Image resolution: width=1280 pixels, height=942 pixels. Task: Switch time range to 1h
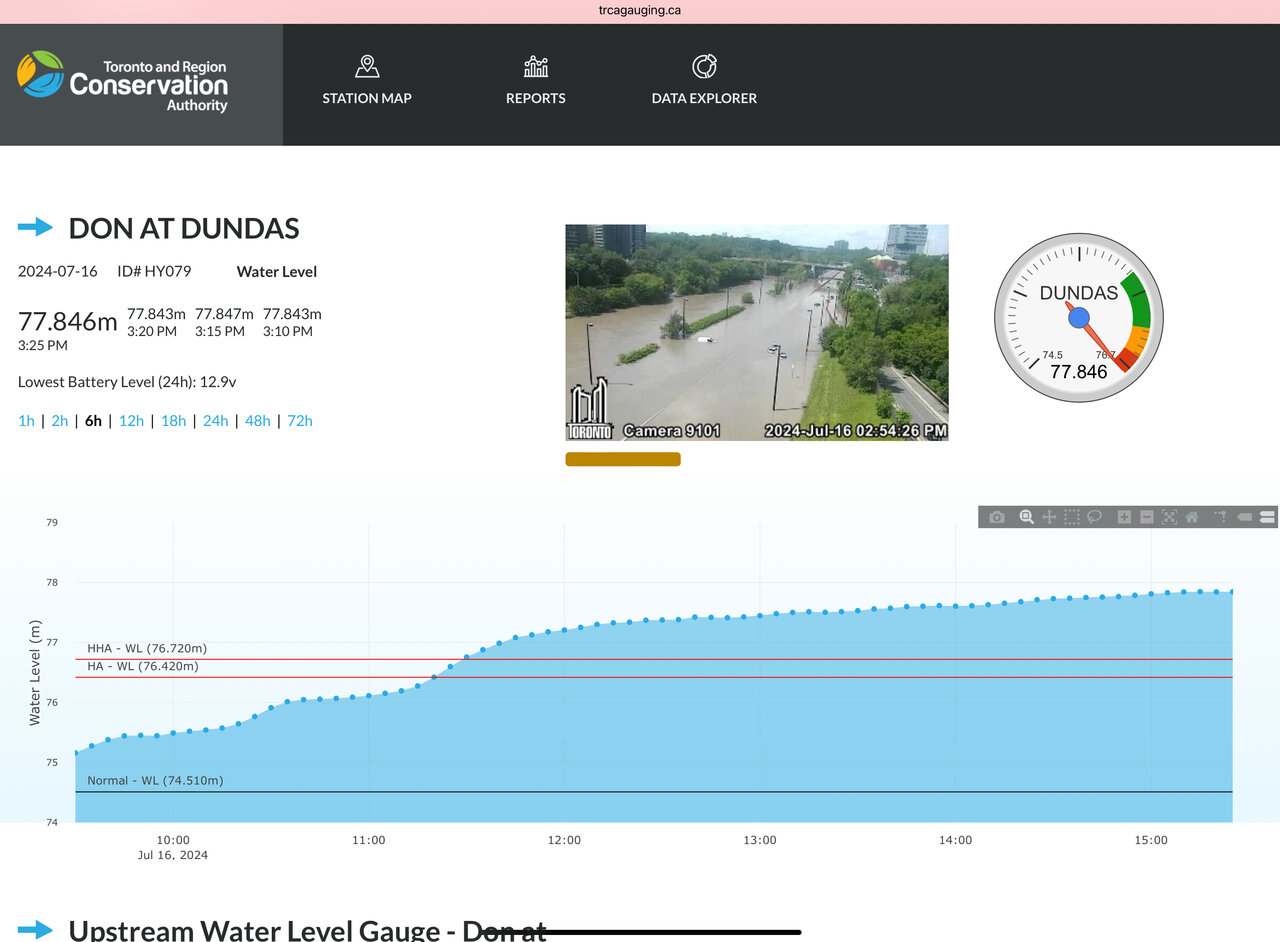pyautogui.click(x=26, y=421)
